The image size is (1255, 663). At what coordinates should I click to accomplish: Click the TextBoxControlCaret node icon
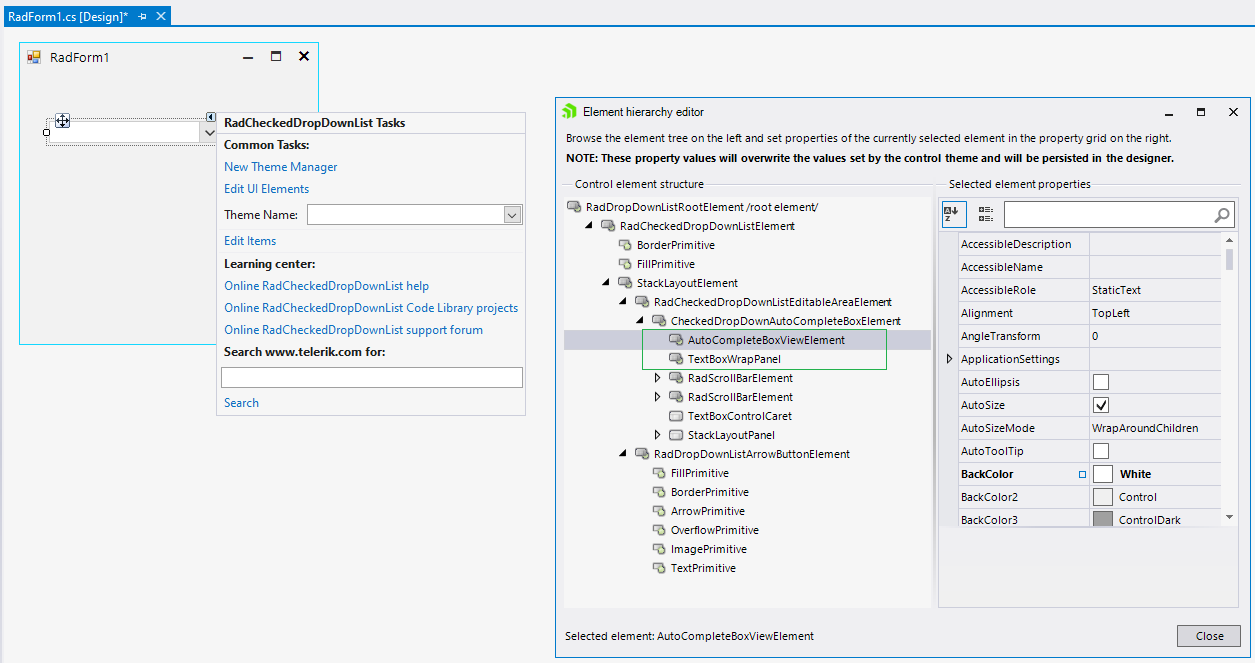pos(676,416)
